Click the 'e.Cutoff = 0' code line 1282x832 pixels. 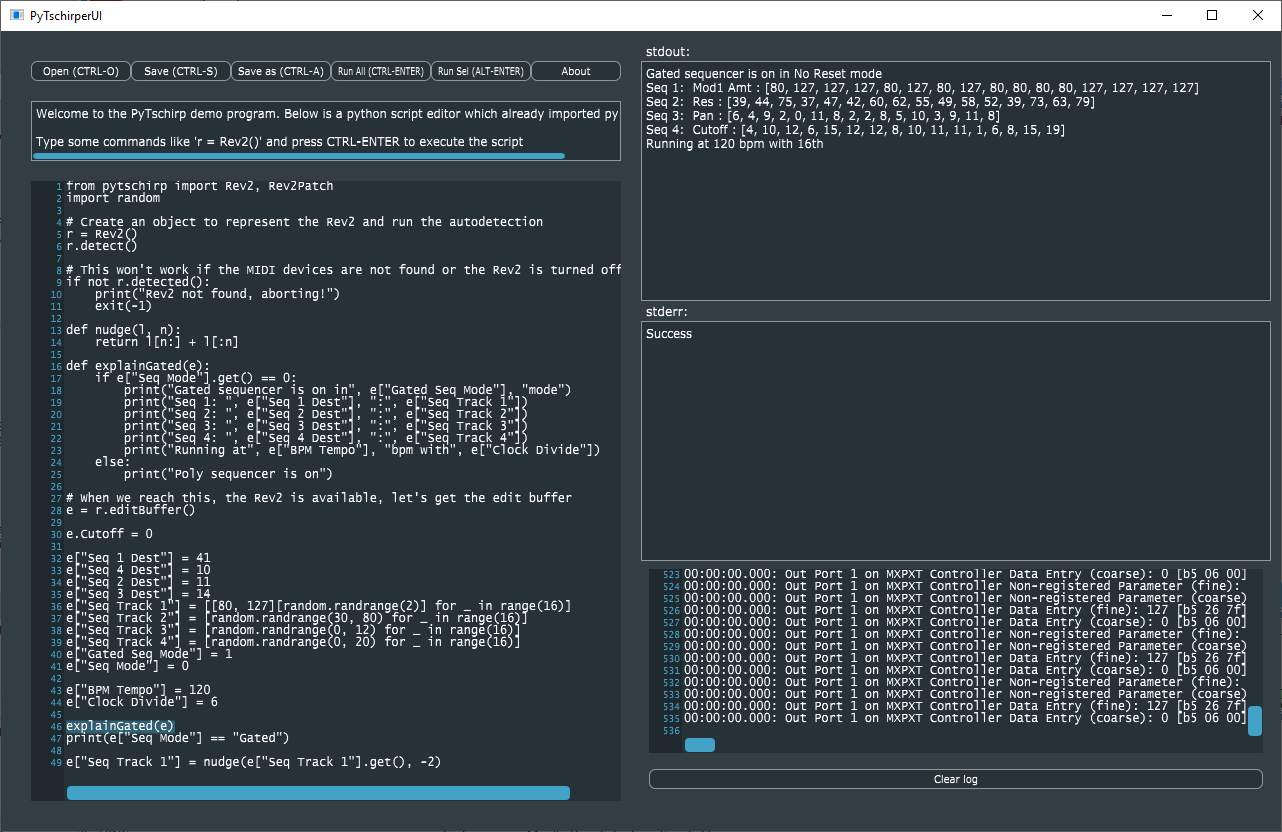[x=109, y=534]
